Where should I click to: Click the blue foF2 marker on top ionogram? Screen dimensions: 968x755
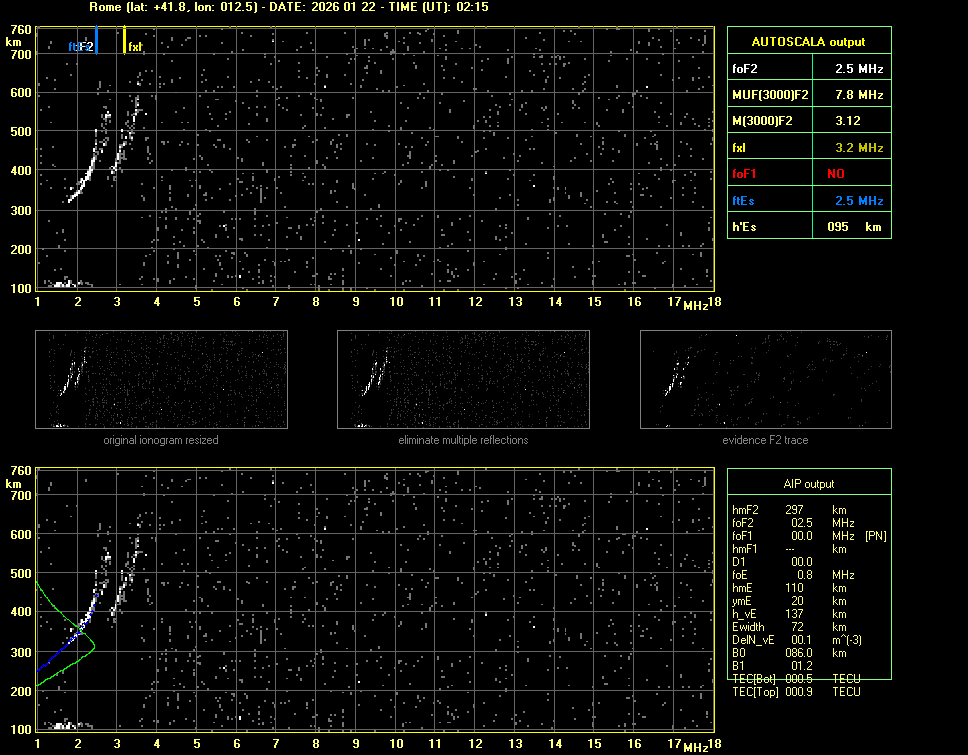[x=96, y=42]
